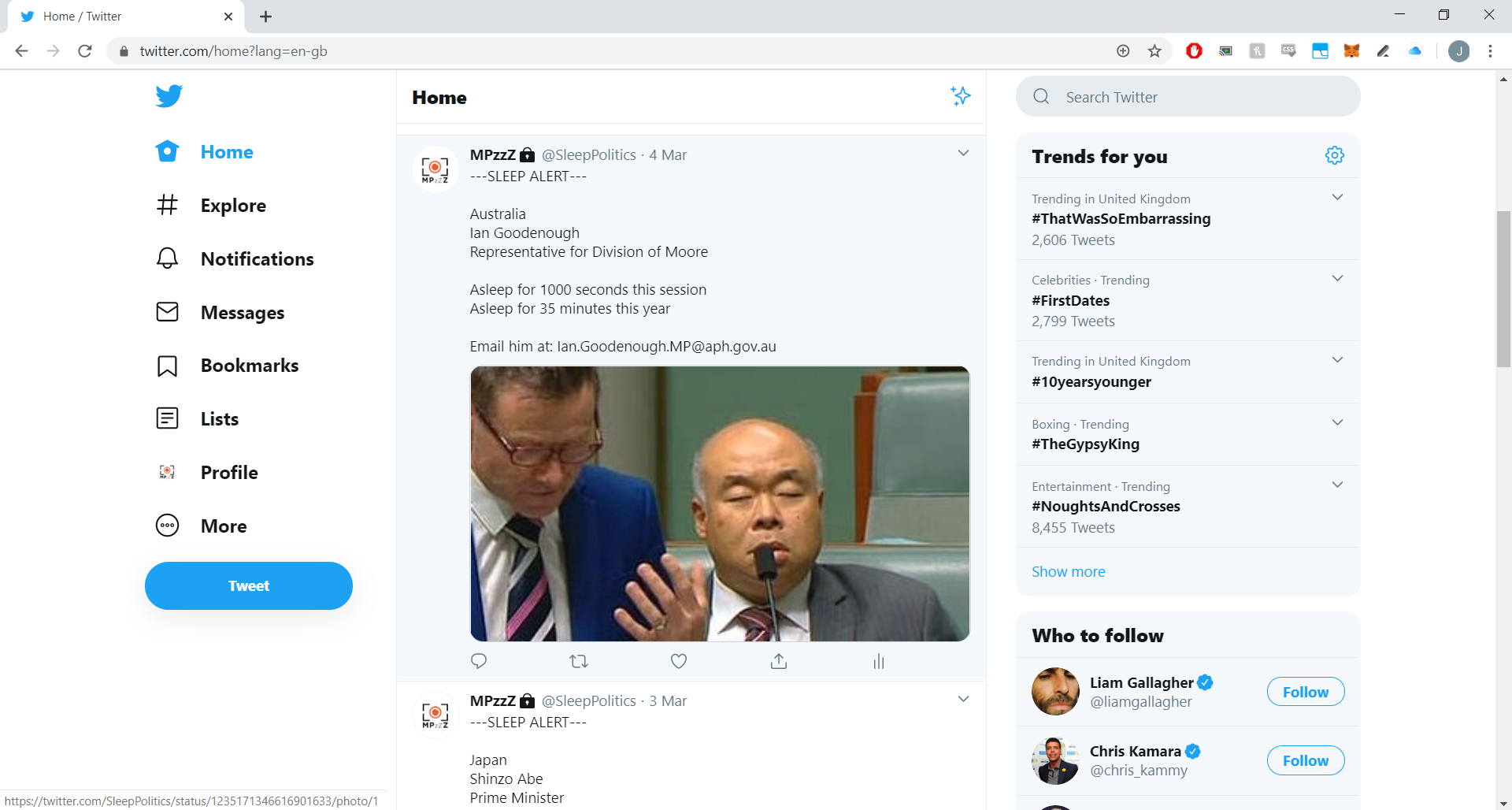This screenshot has width=1512, height=810.
Task: Open the More menu in sidebar
Action: pos(202,526)
